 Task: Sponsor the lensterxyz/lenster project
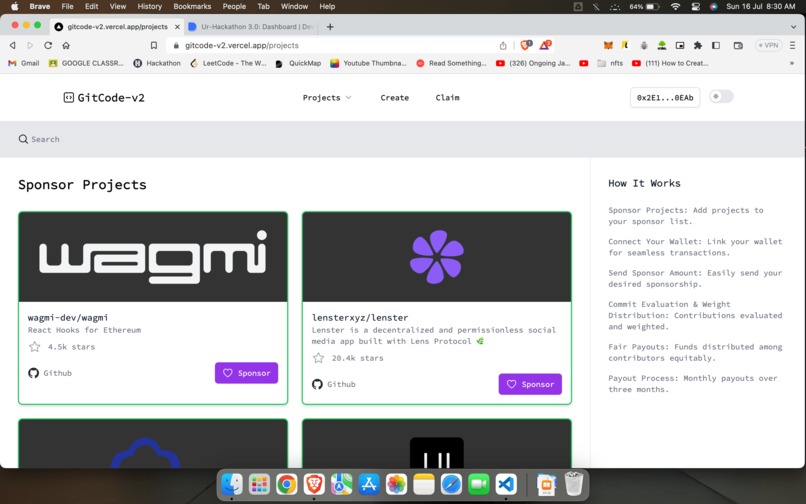(530, 384)
